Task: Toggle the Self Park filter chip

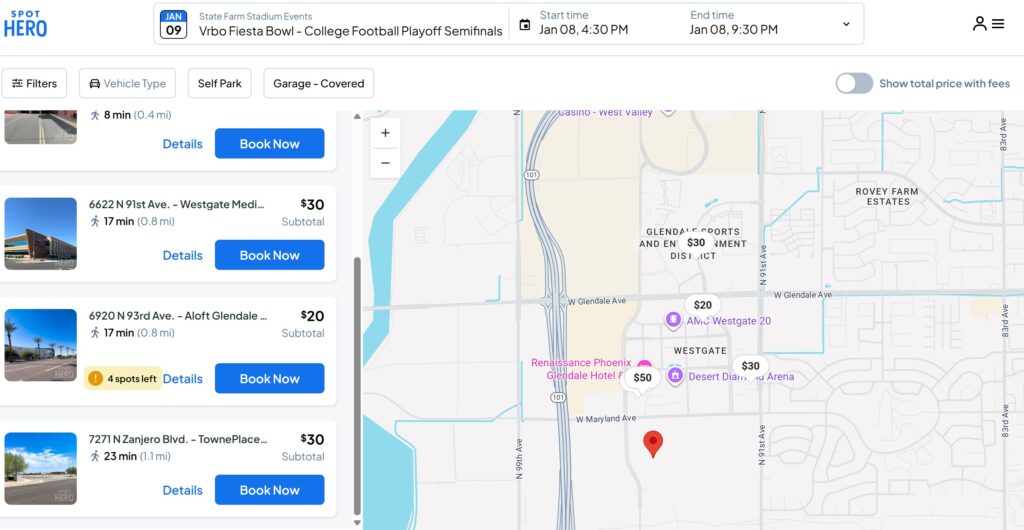Action: 219,84
